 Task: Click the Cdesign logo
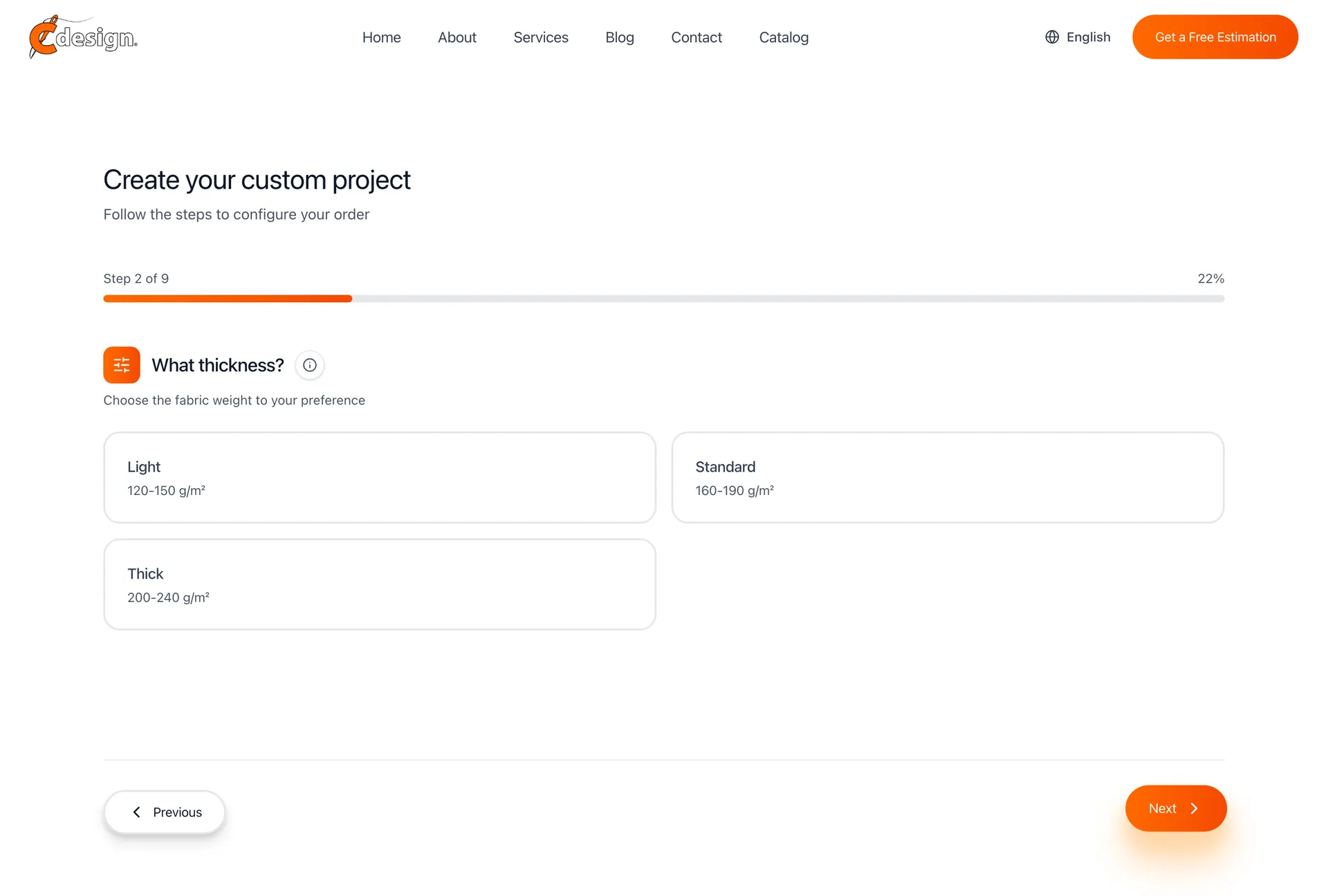pos(83,37)
